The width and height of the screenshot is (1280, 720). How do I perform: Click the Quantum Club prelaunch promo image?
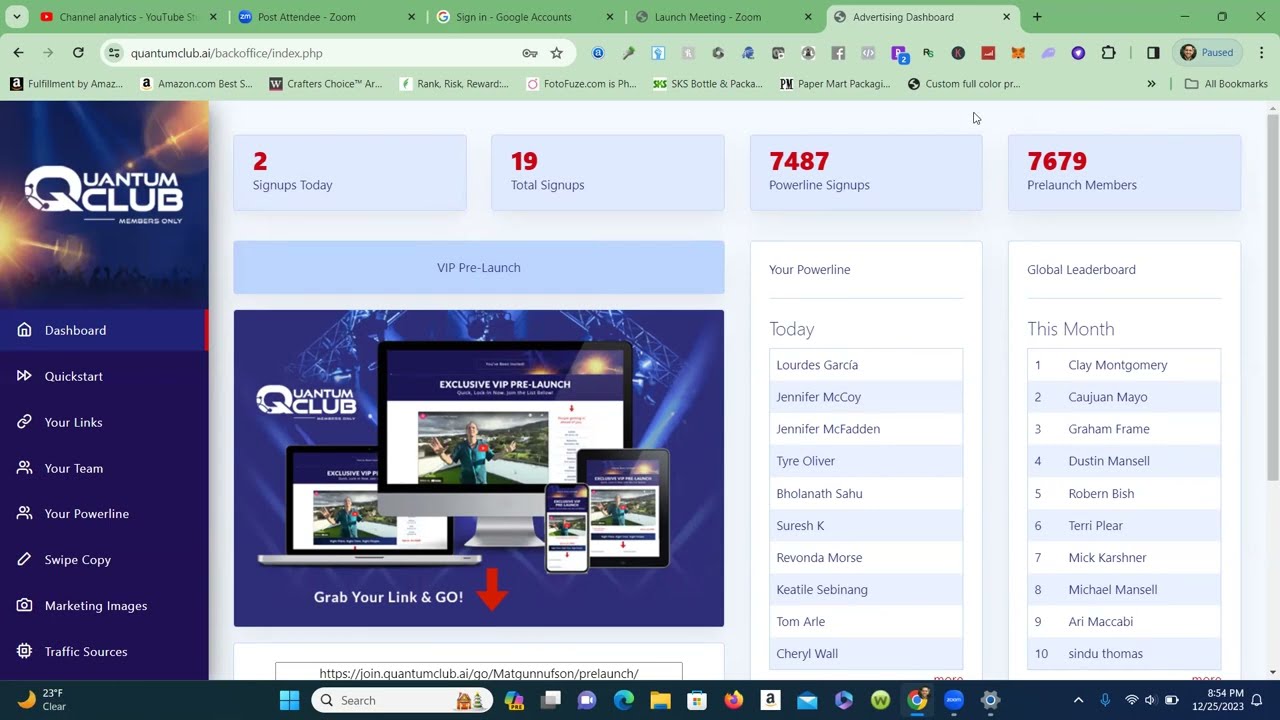click(x=479, y=468)
